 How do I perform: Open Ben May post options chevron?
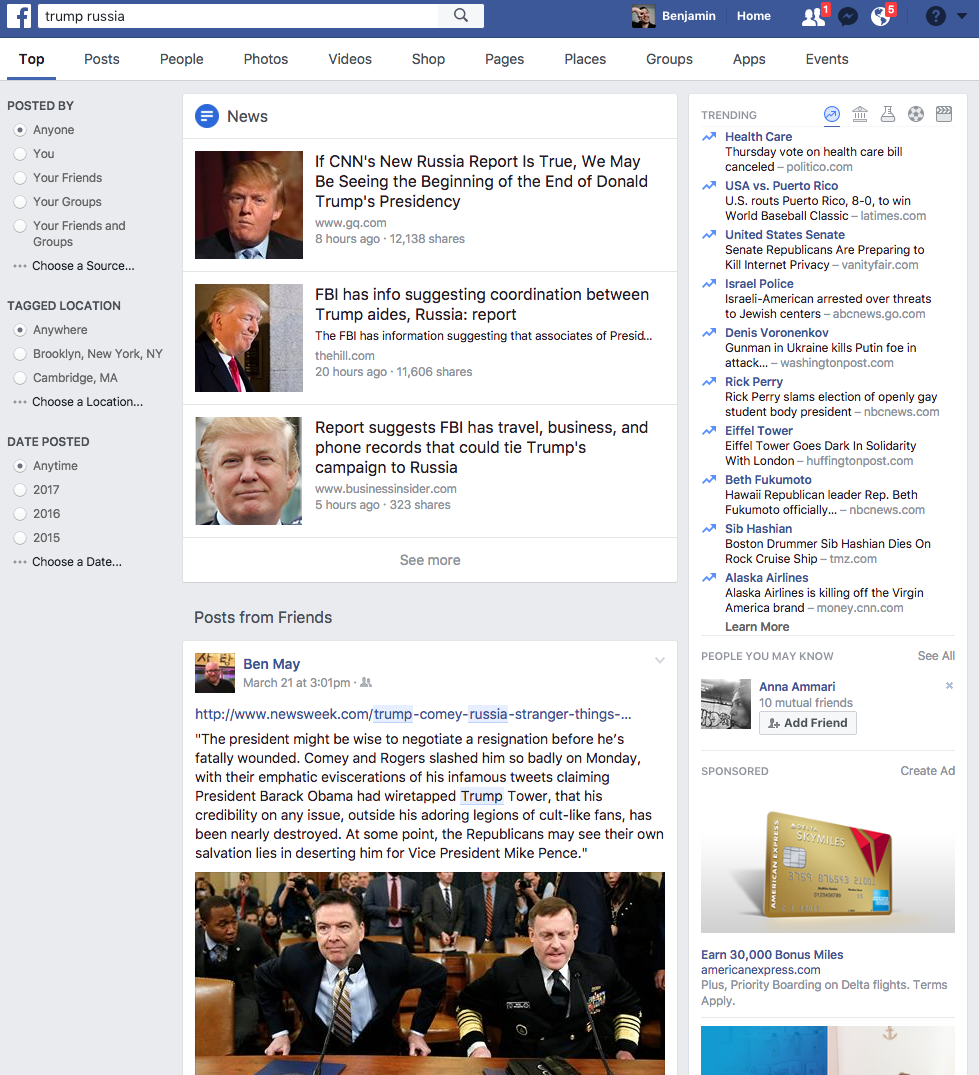(660, 660)
